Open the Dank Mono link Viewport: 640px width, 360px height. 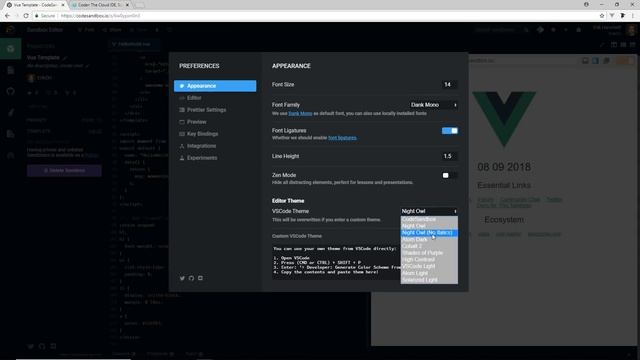300,113
